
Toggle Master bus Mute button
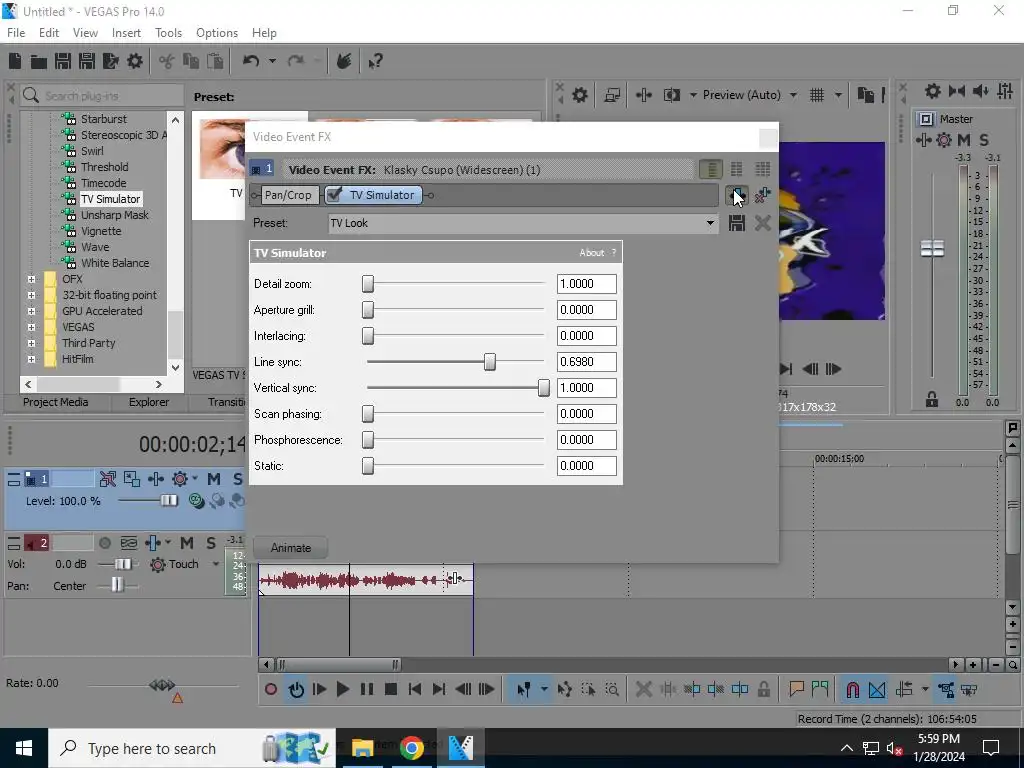(x=964, y=140)
